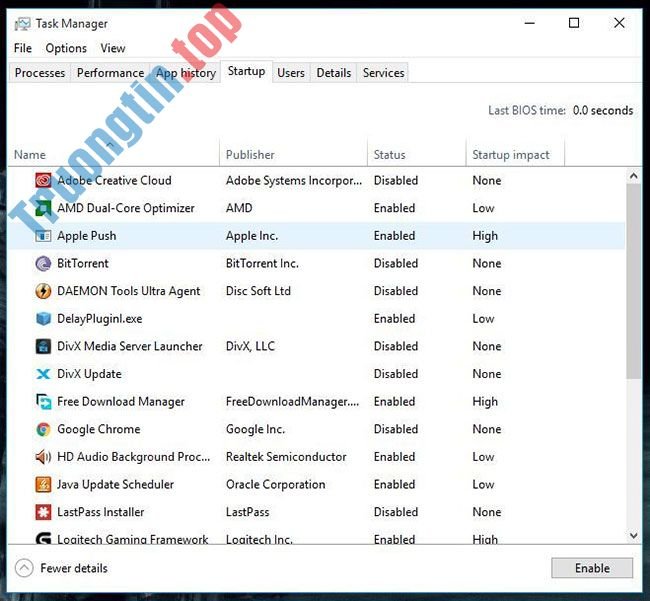Image resolution: width=650 pixels, height=601 pixels.
Task: Sort by the Status column header
Action: [417, 155]
